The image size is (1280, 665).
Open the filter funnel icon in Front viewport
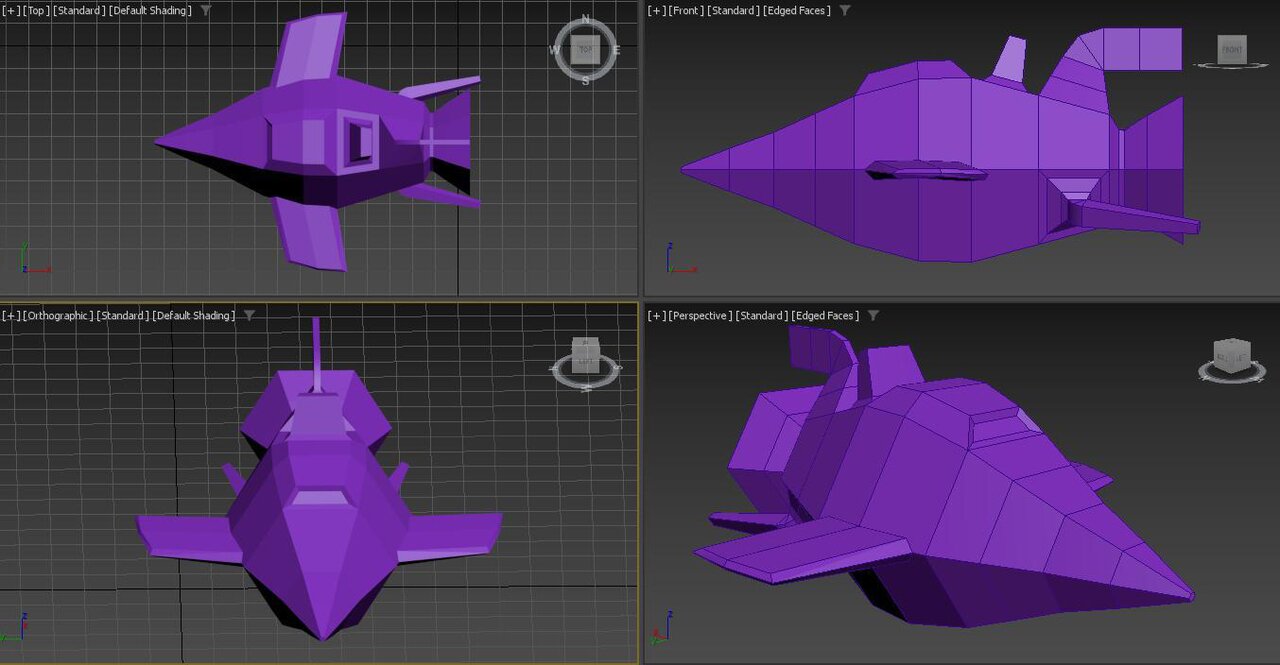point(845,10)
